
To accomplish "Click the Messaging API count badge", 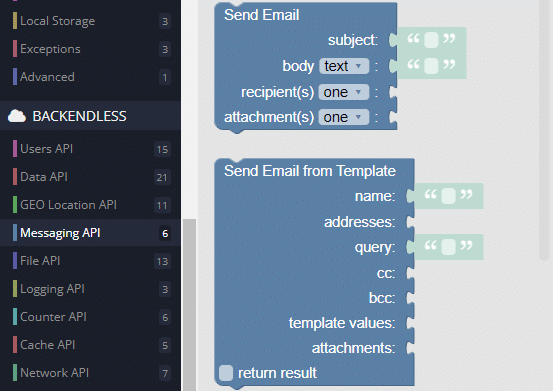I will (165, 233).
